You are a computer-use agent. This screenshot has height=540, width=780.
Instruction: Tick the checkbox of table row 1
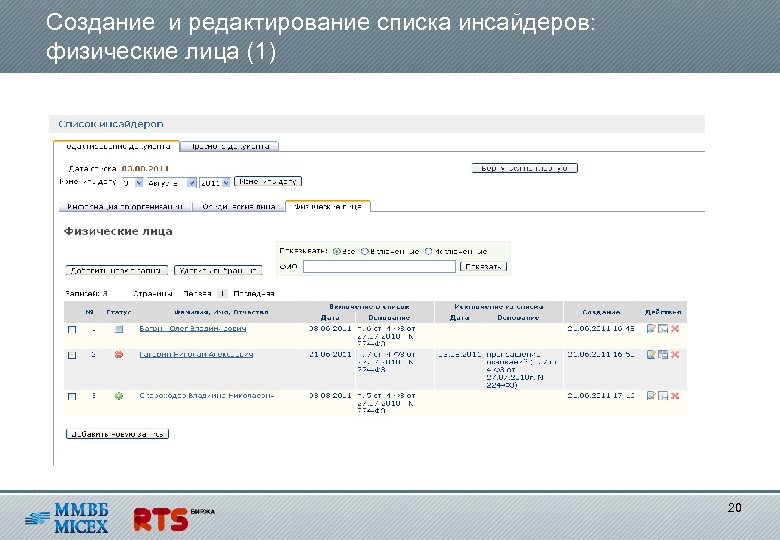pos(72,330)
